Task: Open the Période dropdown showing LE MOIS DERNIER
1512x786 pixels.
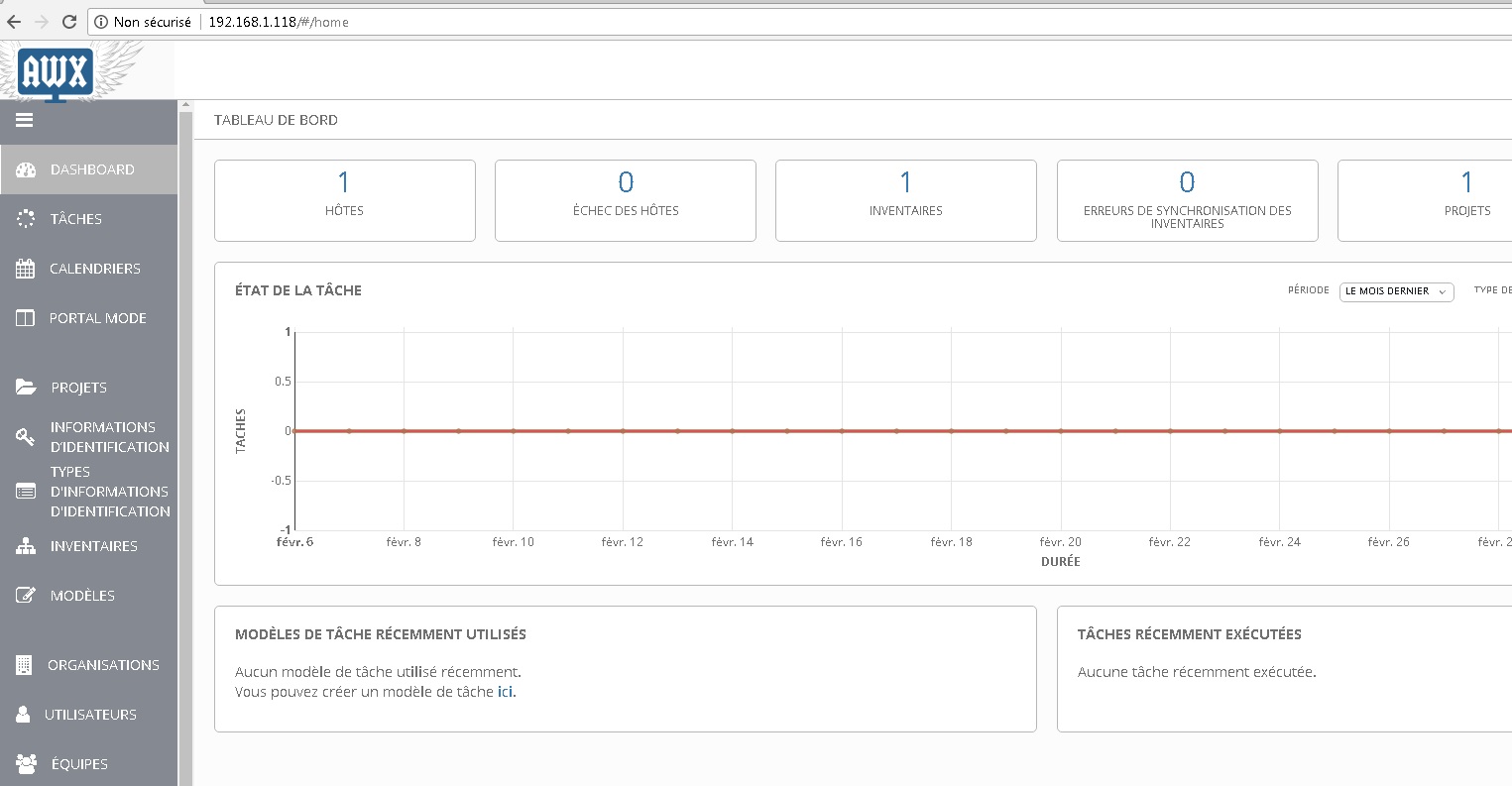Action: click(x=1396, y=291)
